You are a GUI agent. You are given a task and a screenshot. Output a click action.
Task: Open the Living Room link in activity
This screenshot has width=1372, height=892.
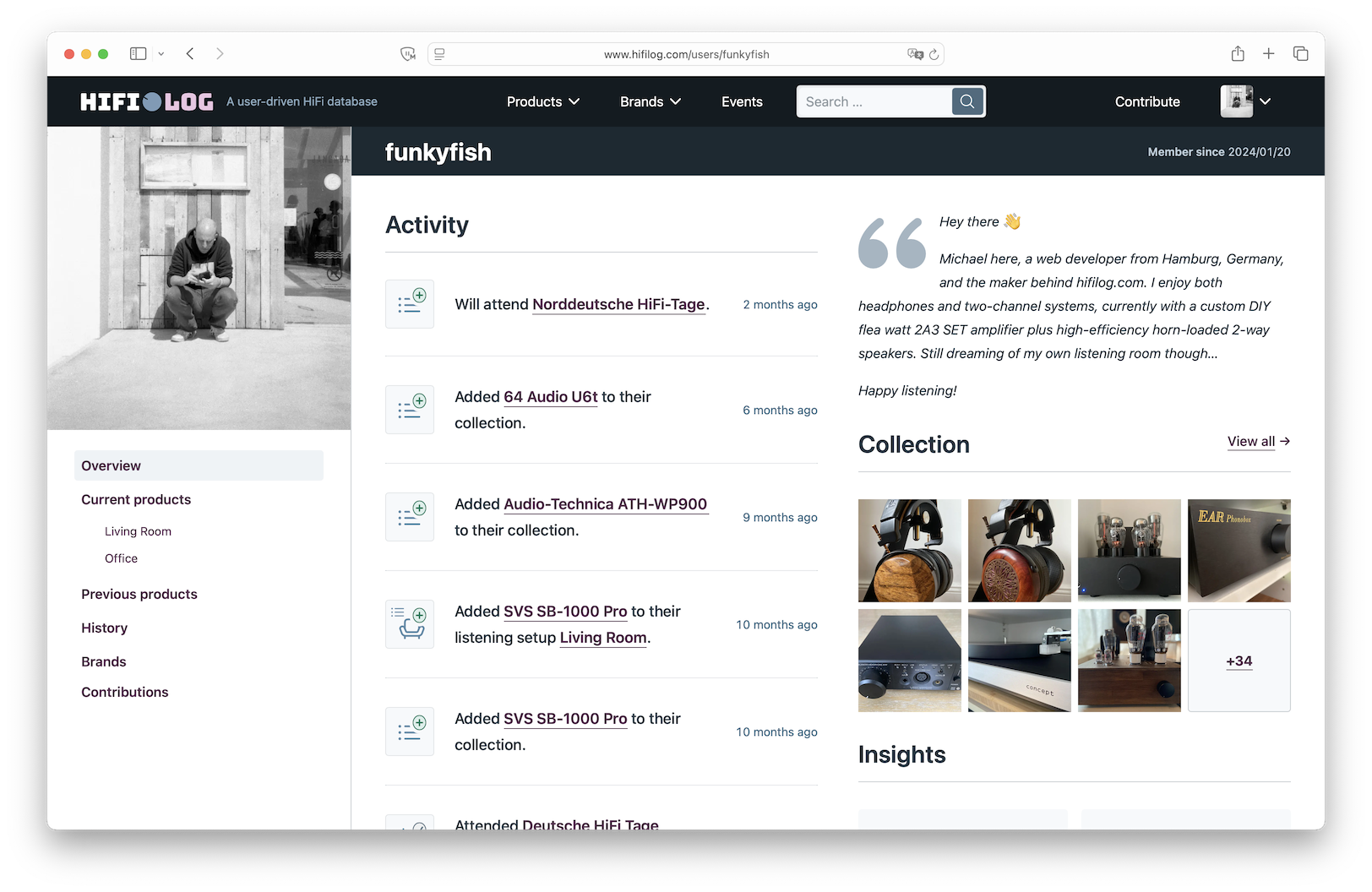[x=603, y=638]
